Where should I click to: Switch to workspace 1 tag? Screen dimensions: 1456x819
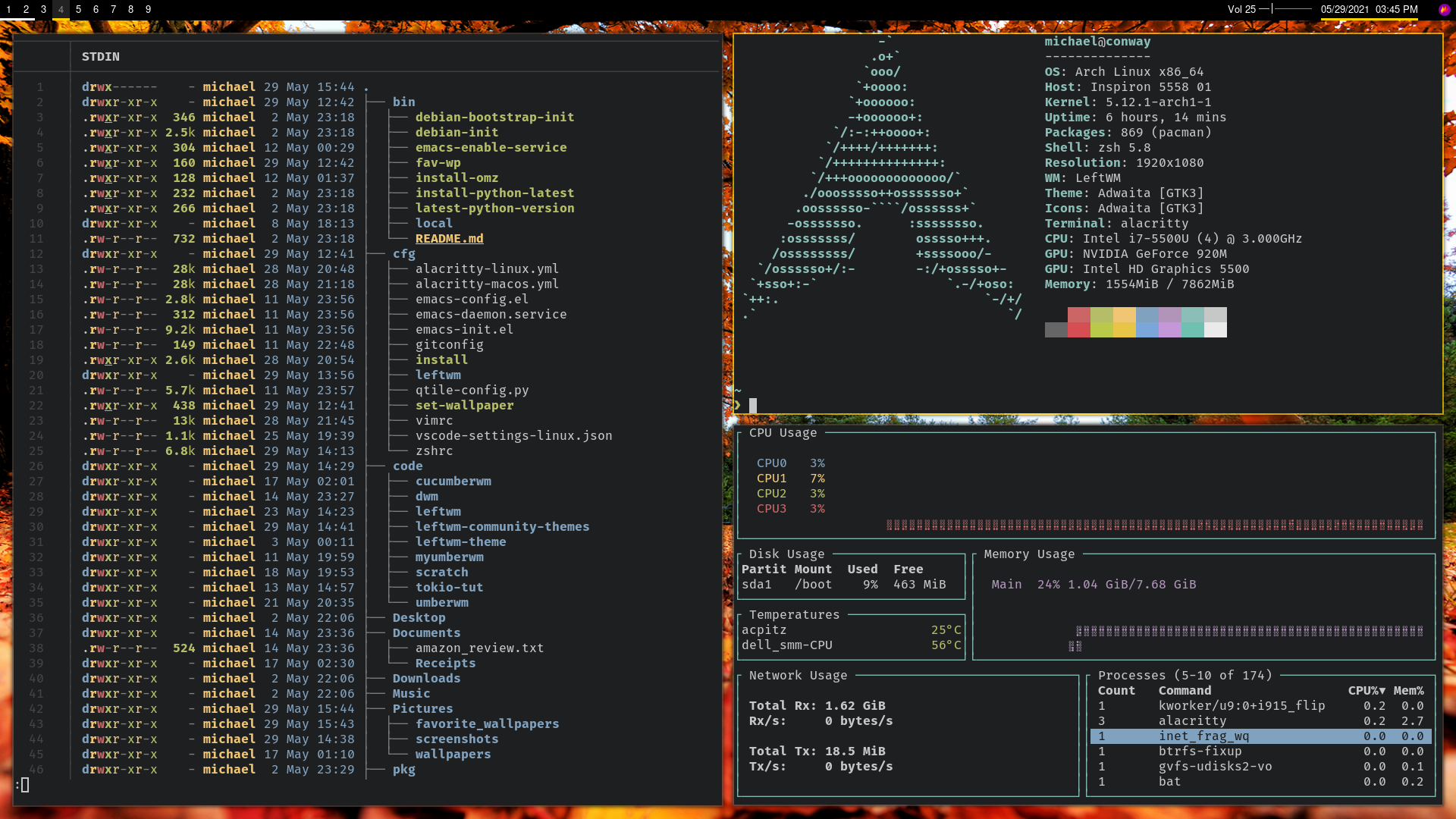(9, 9)
